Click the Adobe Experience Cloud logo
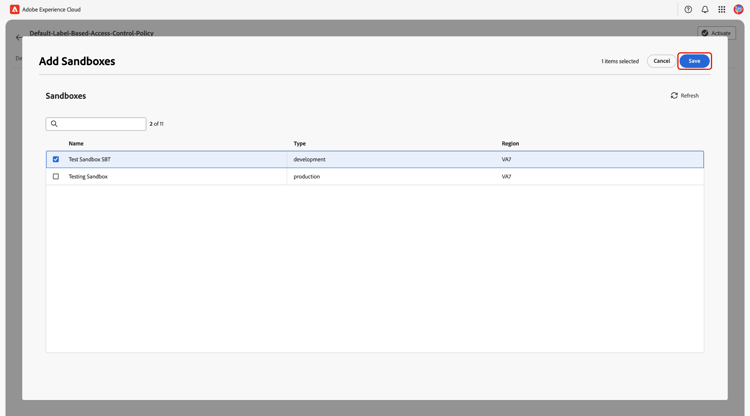The image size is (750, 416). point(15,10)
